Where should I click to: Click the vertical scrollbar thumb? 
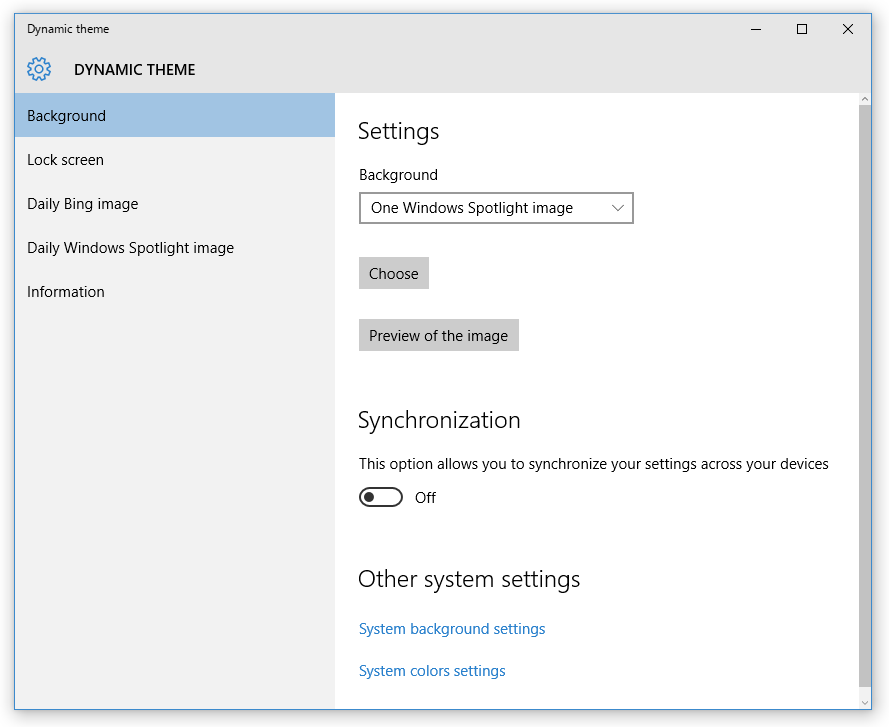coord(865,395)
